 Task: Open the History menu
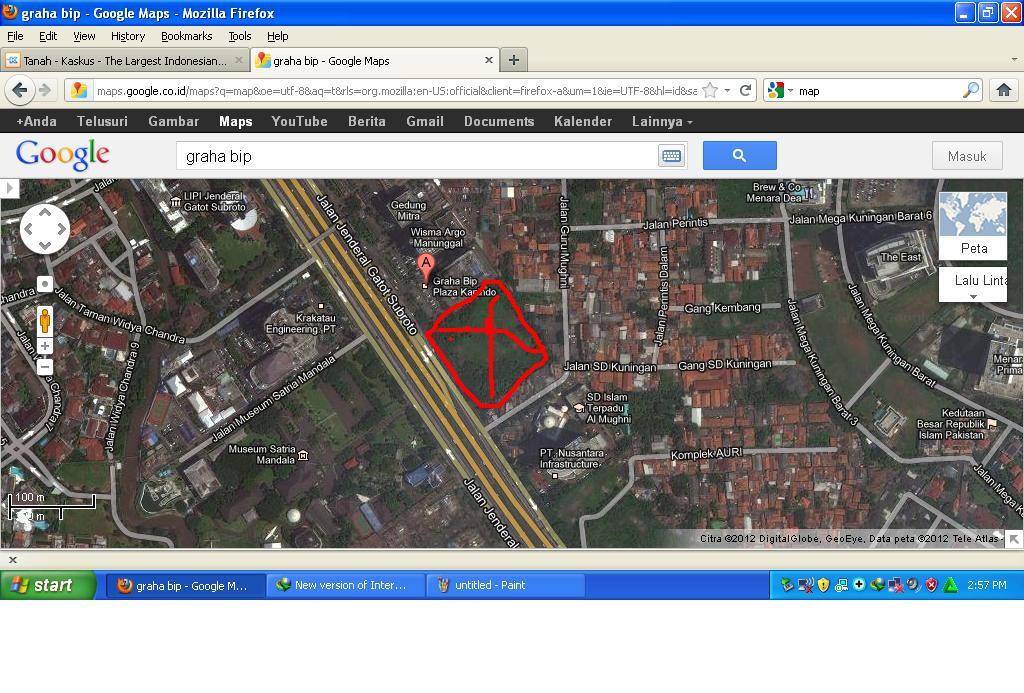127,36
